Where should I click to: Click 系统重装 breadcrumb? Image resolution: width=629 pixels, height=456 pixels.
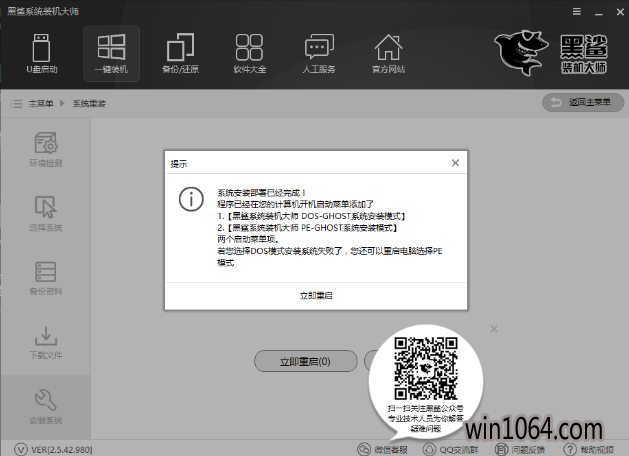point(89,103)
